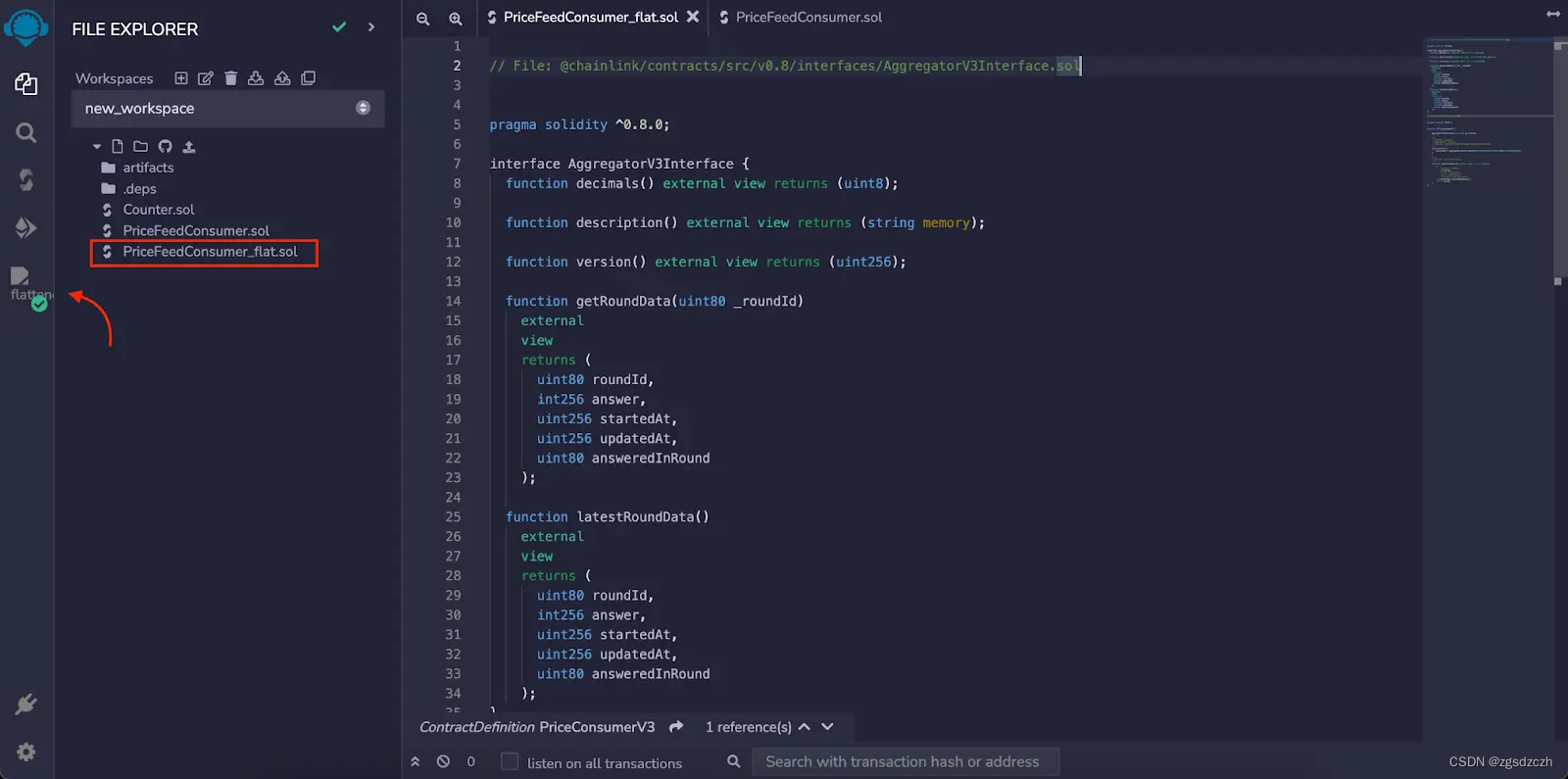Go to next reference
The image size is (1568, 779).
click(828, 727)
